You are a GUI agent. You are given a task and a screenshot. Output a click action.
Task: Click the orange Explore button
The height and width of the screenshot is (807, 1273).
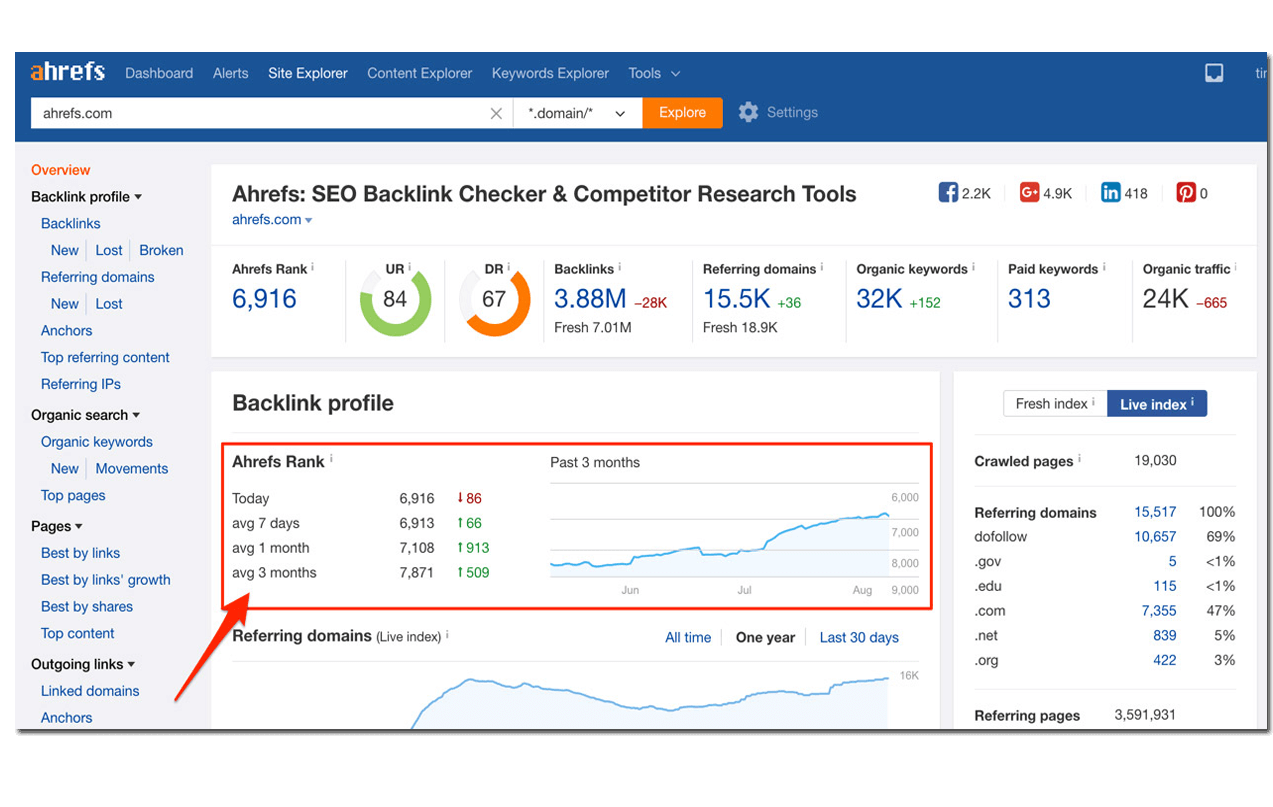[x=682, y=113]
